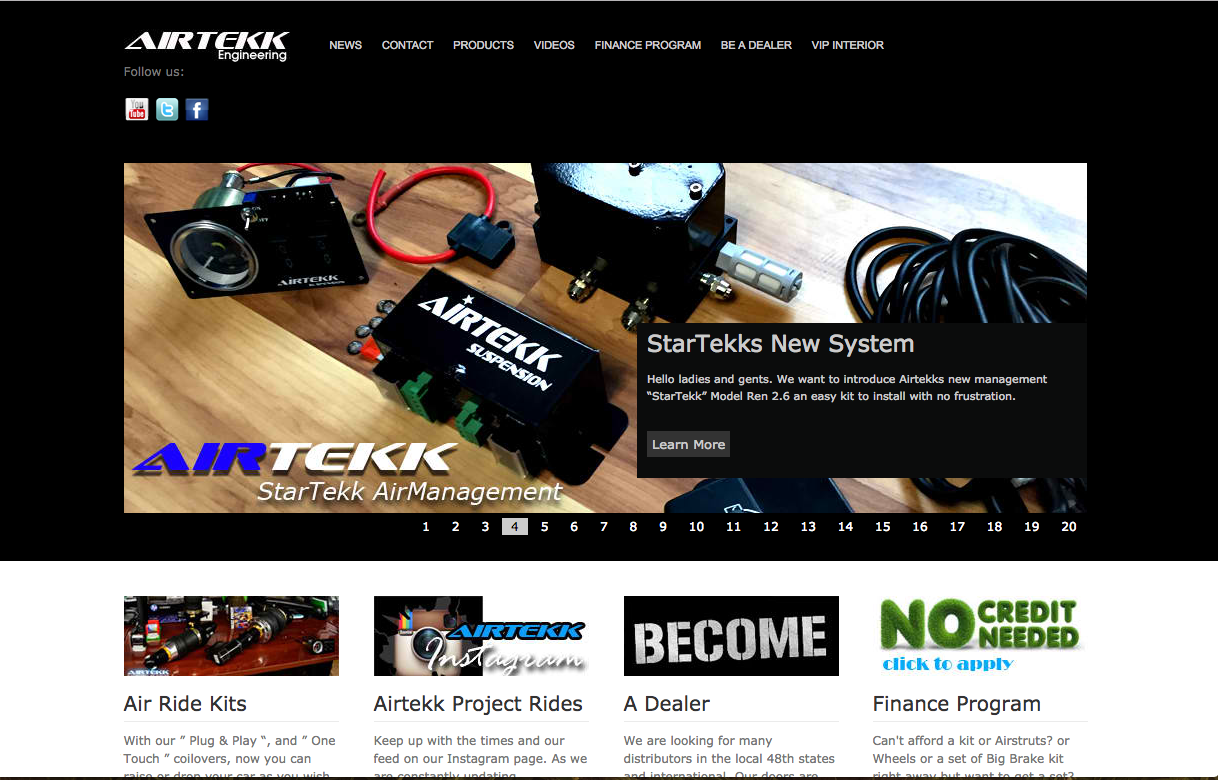Open the No Credit Needed thumbnail

(x=980, y=636)
